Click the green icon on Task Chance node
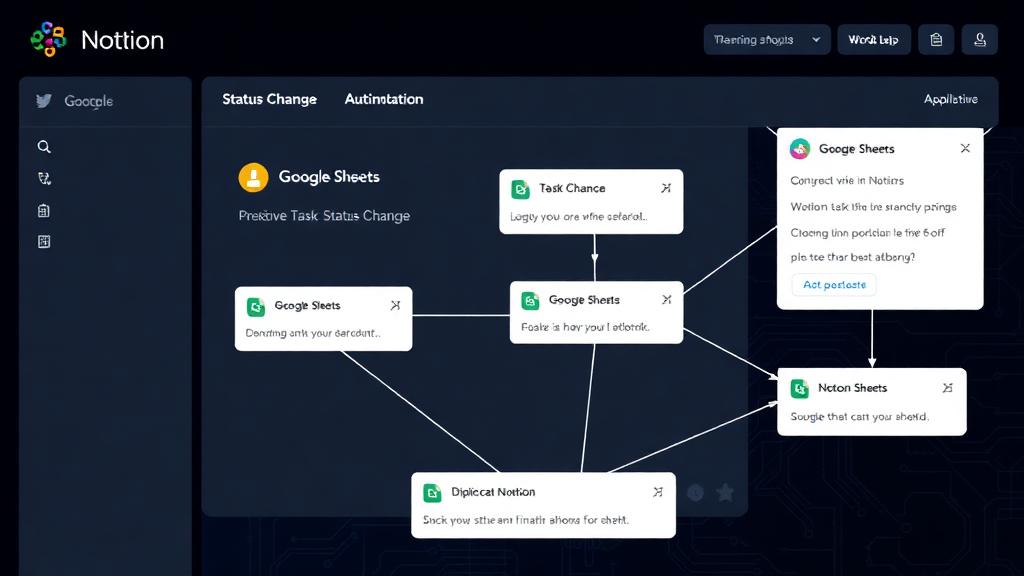Image resolution: width=1024 pixels, height=576 pixels. [x=520, y=189]
